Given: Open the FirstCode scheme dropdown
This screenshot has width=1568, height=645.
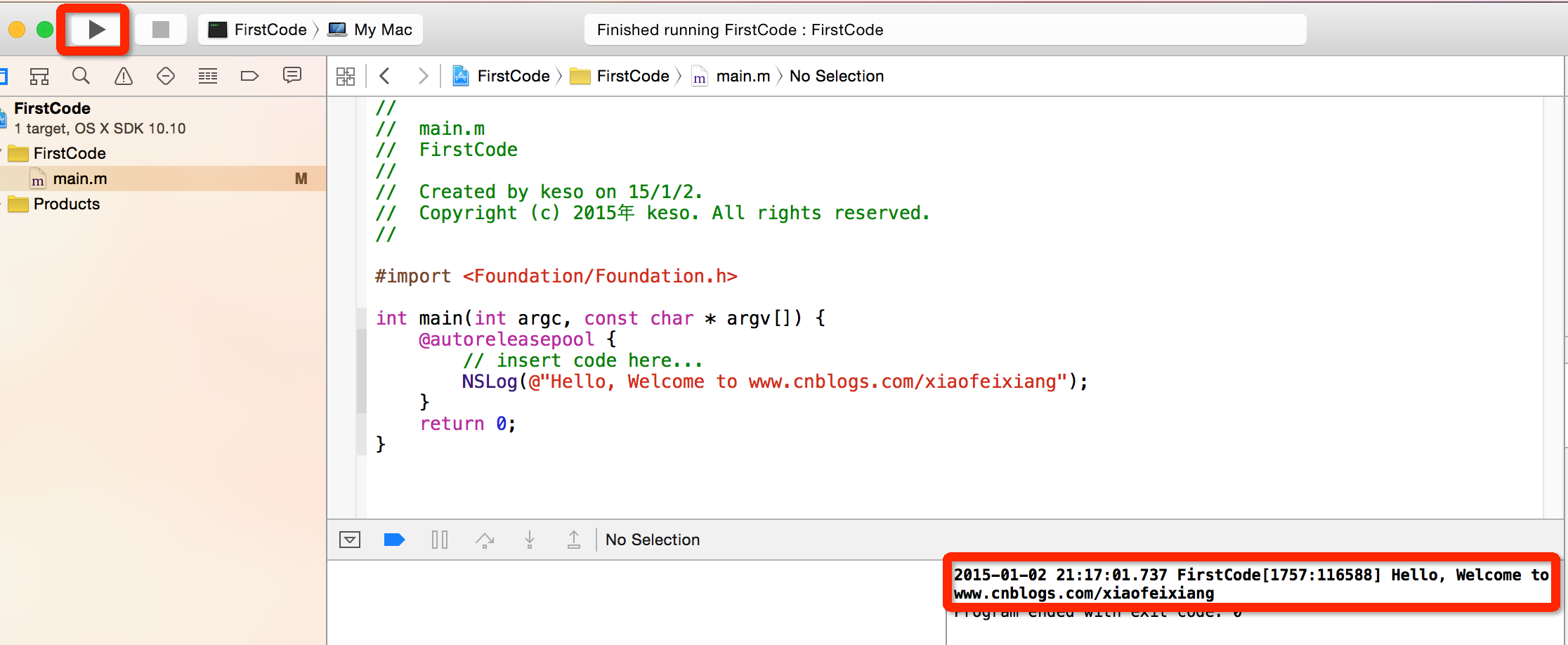Looking at the screenshot, I should click(259, 30).
